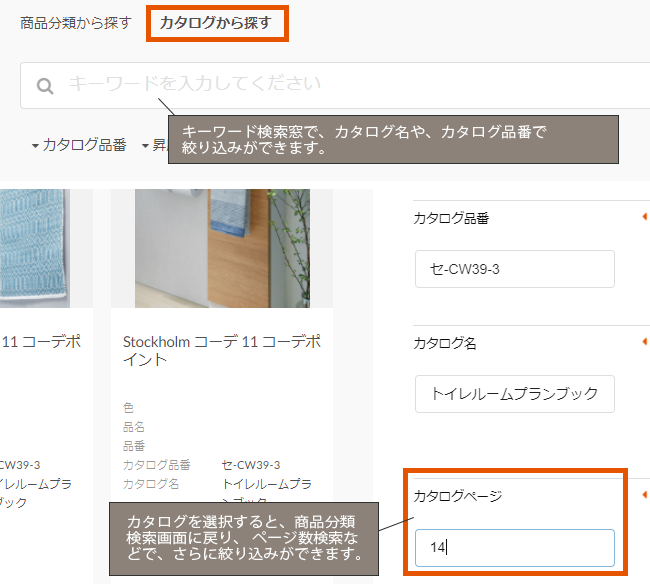
Task: Click the left product's 11 コーデポ title
Action: pyautogui.click(x=40, y=341)
